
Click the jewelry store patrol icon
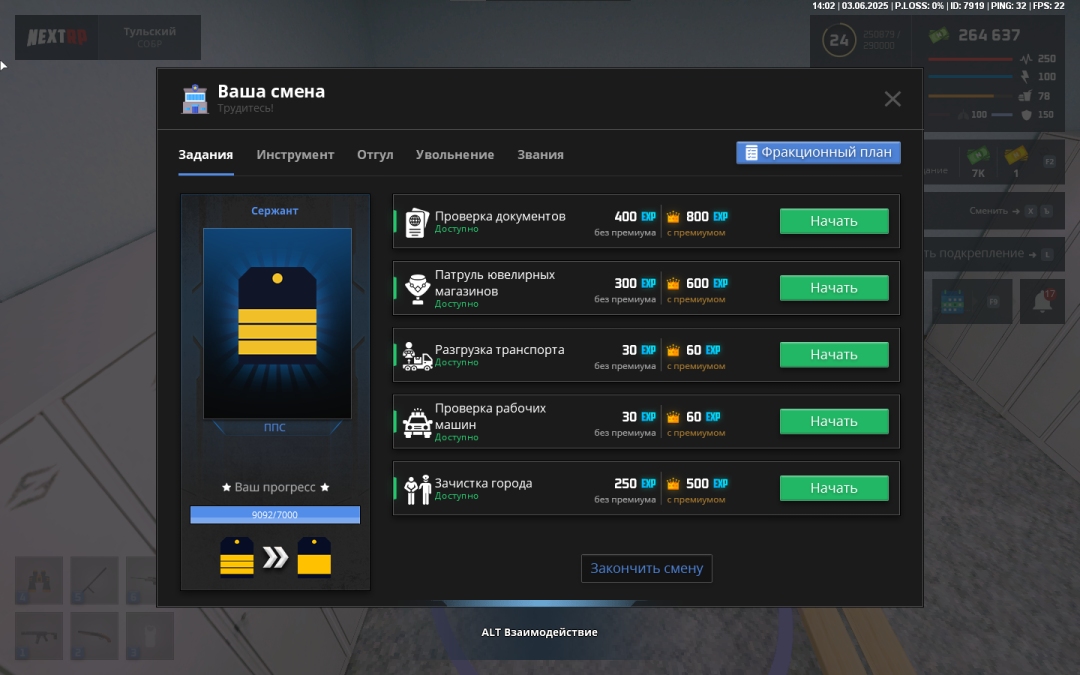pos(417,288)
